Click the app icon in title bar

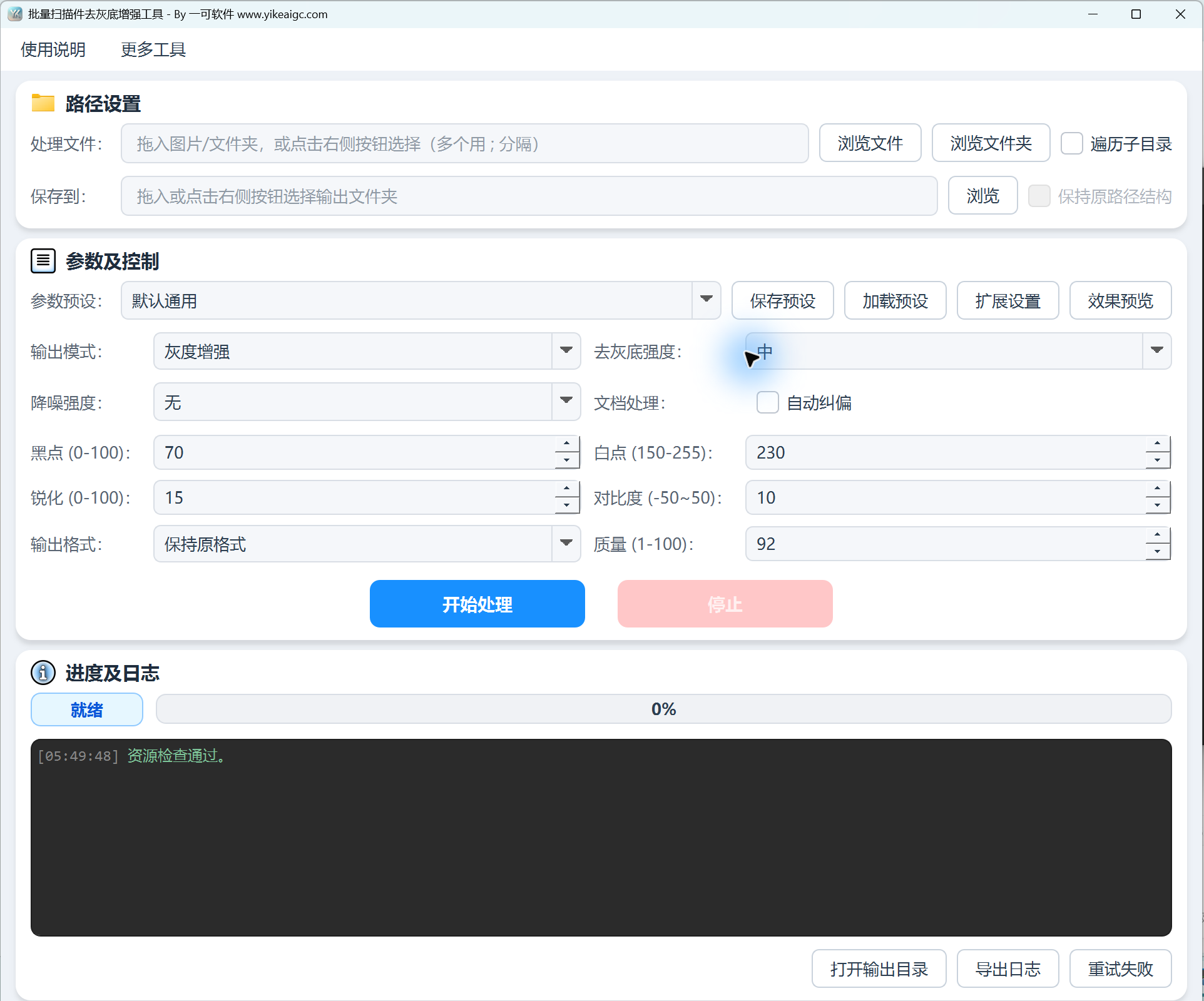[x=15, y=14]
